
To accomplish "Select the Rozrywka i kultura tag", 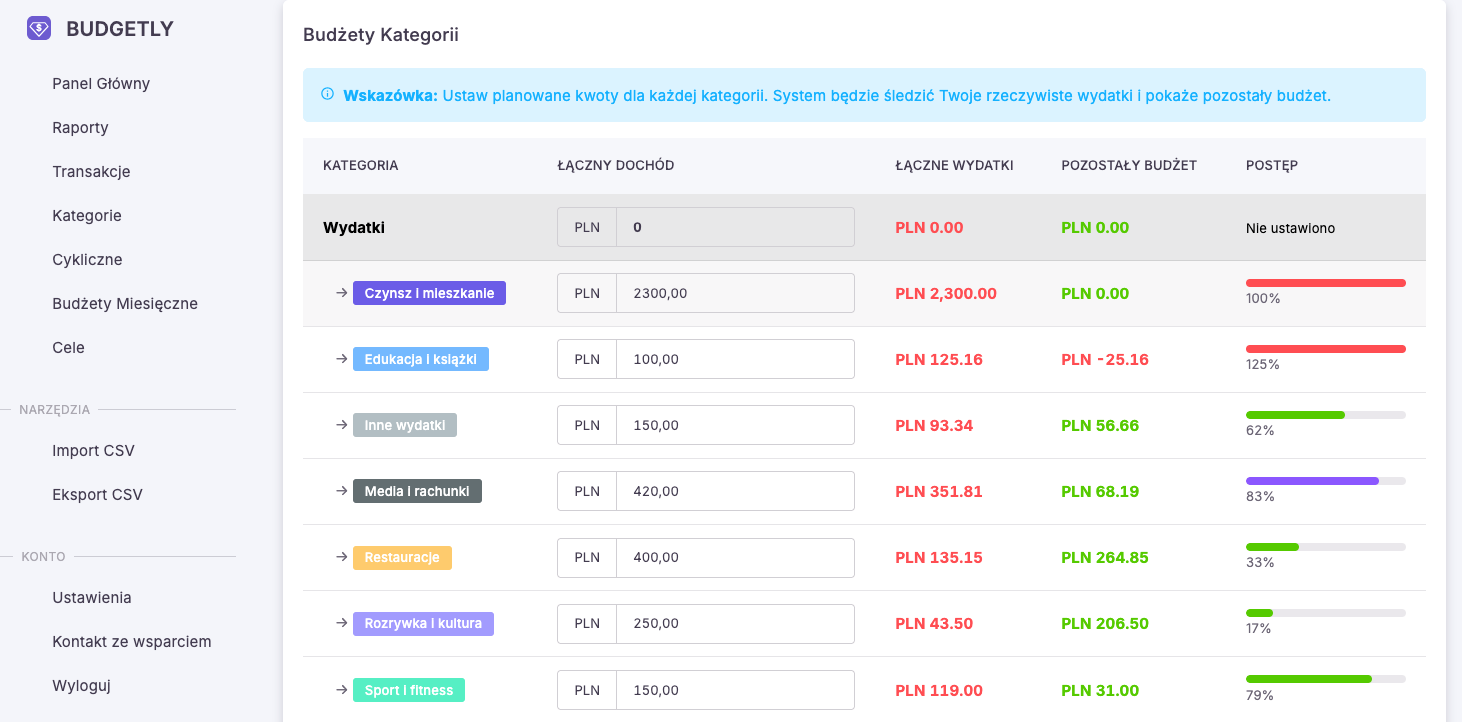I will click(x=423, y=623).
